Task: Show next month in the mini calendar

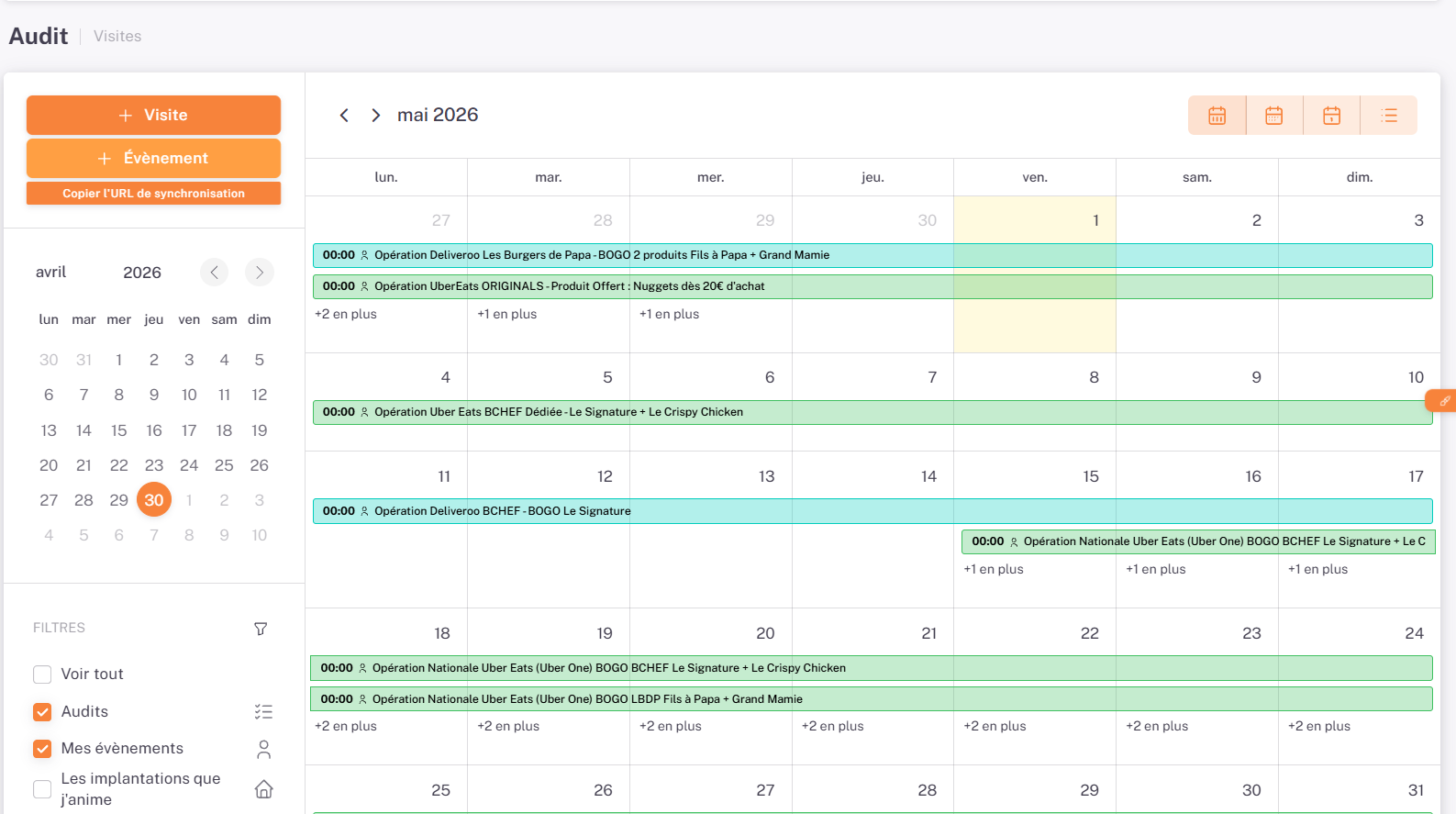Action: pos(260,273)
